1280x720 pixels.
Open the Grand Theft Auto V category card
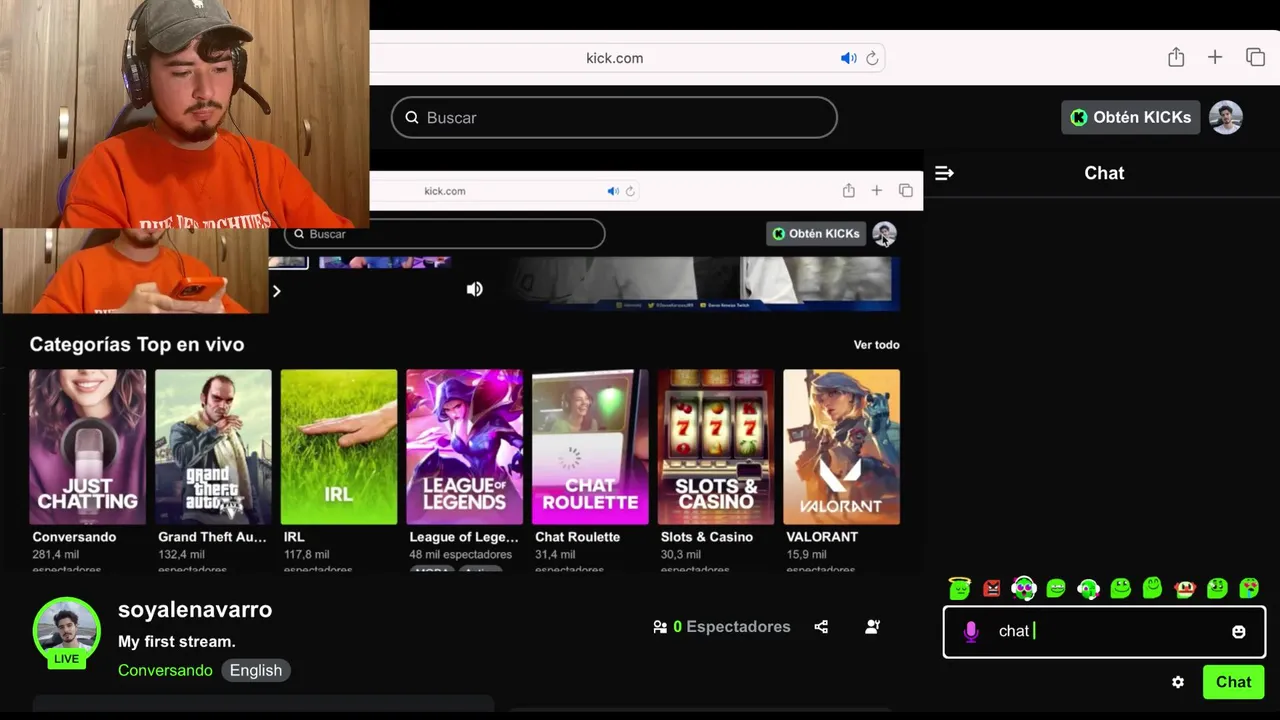point(213,447)
